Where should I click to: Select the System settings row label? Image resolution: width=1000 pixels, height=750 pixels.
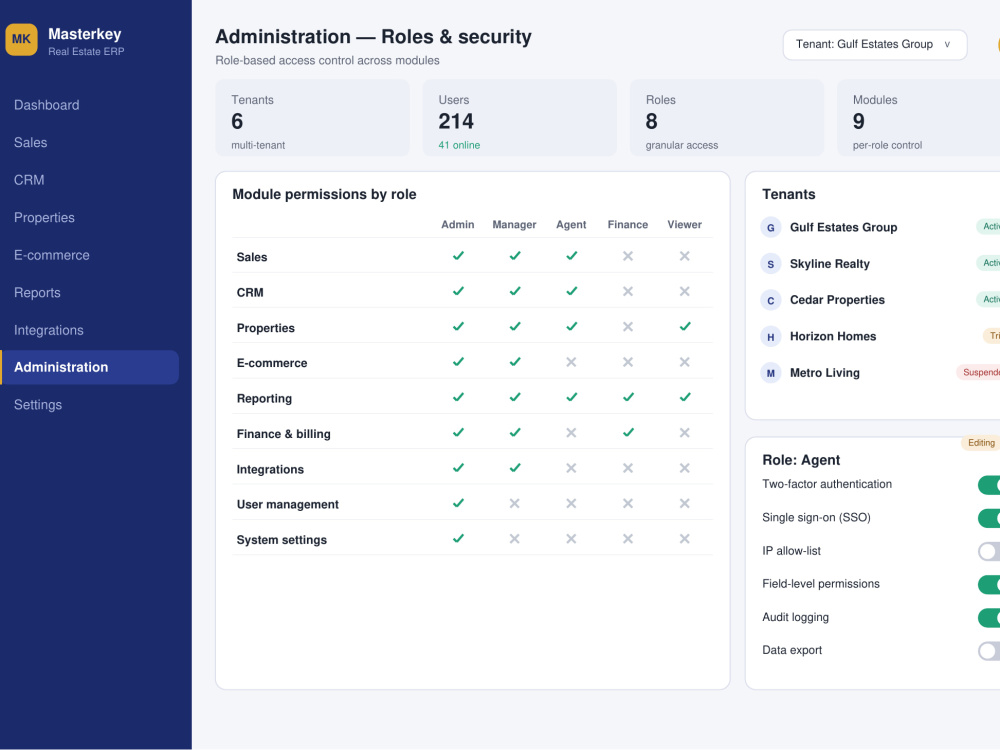tap(282, 540)
